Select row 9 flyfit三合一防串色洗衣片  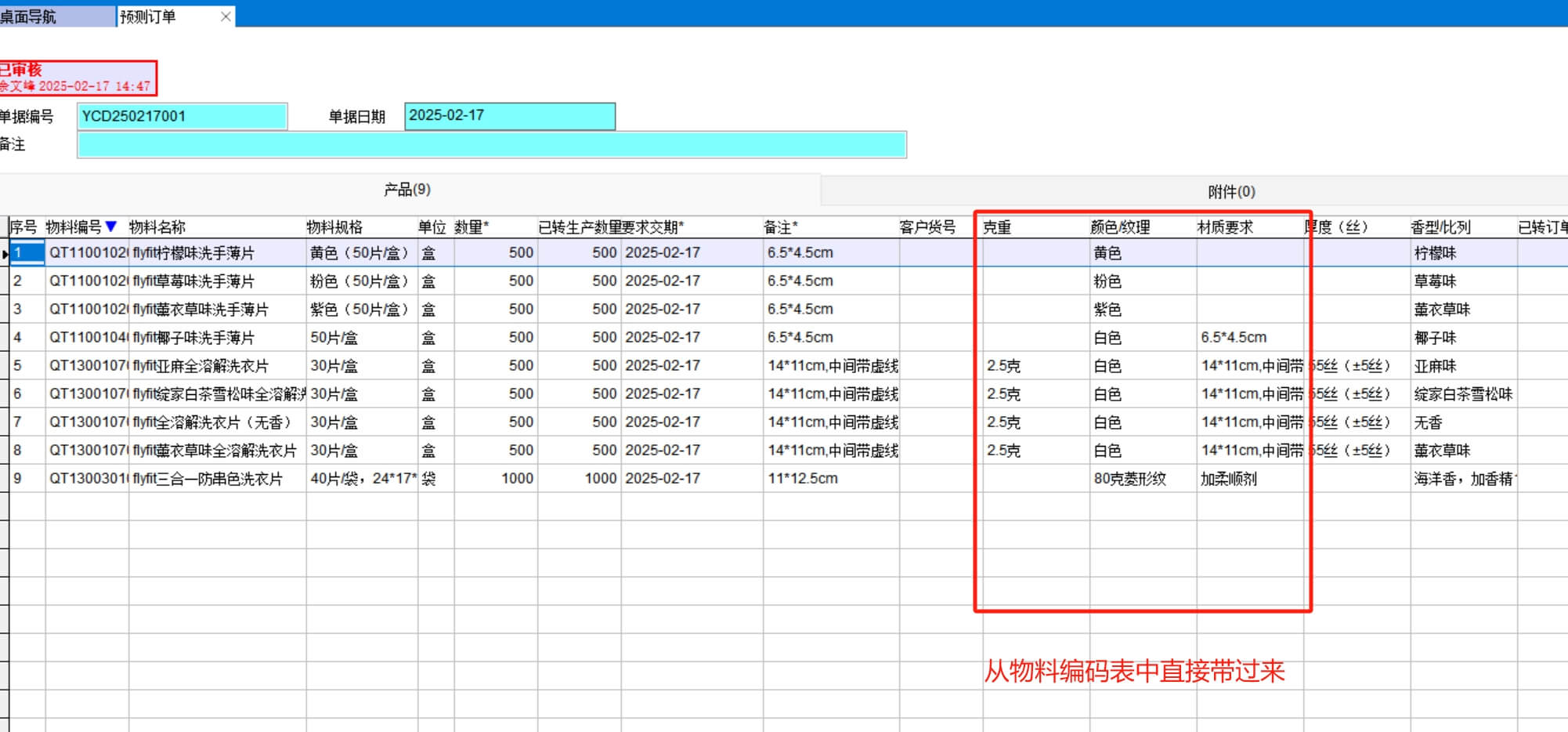[208, 479]
